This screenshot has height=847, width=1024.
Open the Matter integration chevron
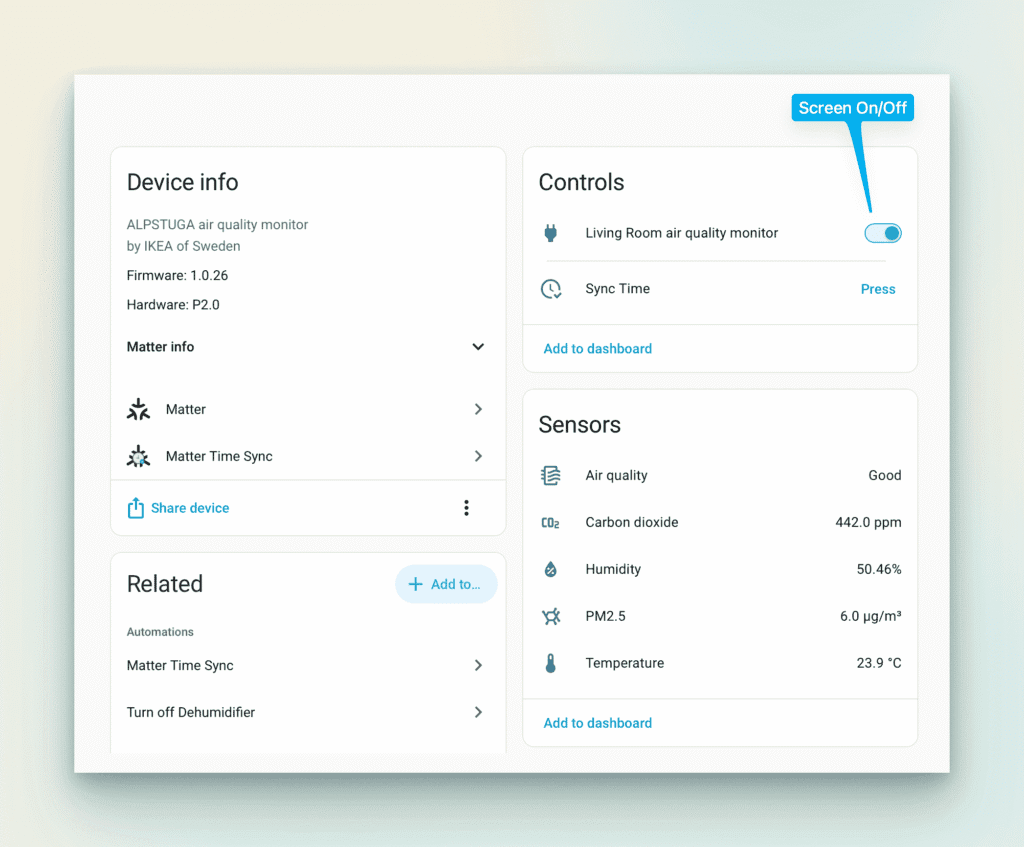[x=478, y=409]
